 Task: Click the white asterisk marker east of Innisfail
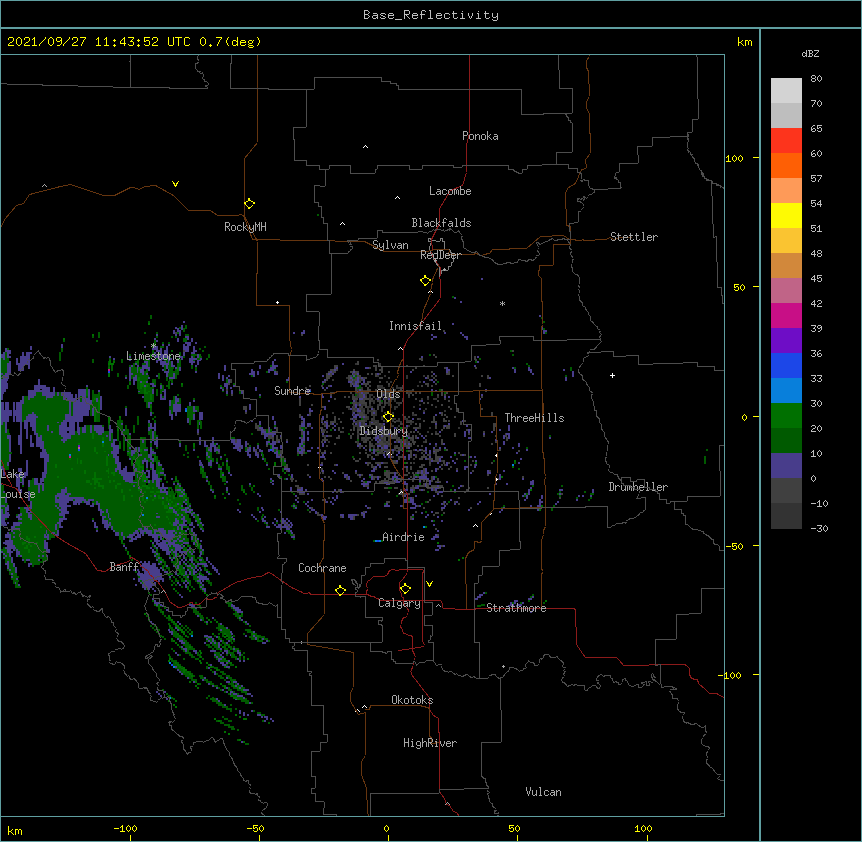pos(502,303)
